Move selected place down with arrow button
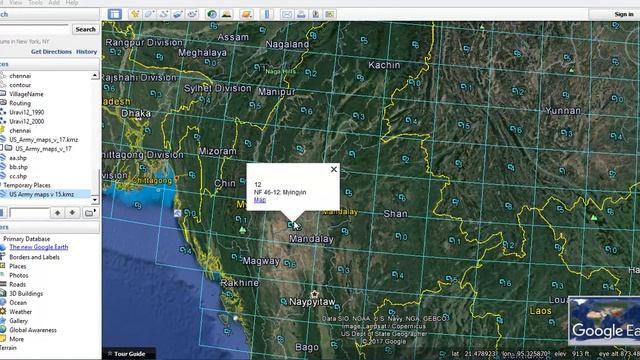 [72, 213]
